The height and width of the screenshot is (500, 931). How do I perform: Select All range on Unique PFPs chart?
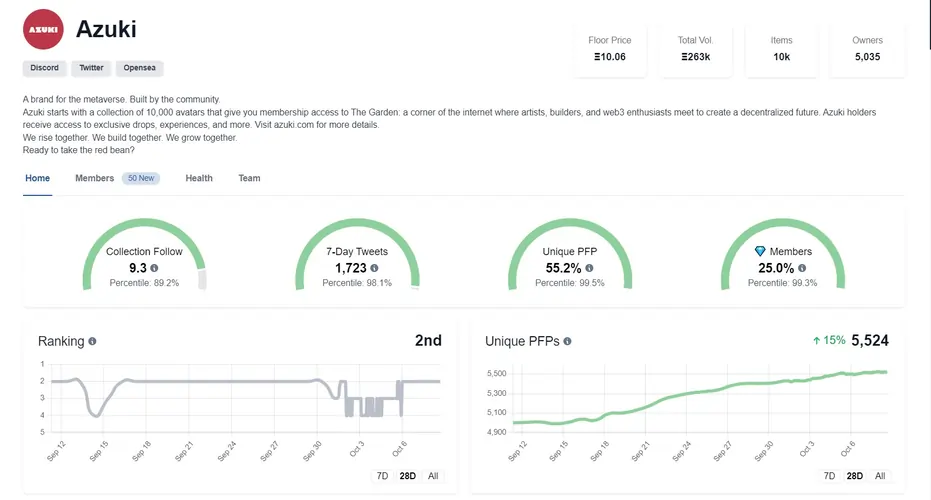880,476
